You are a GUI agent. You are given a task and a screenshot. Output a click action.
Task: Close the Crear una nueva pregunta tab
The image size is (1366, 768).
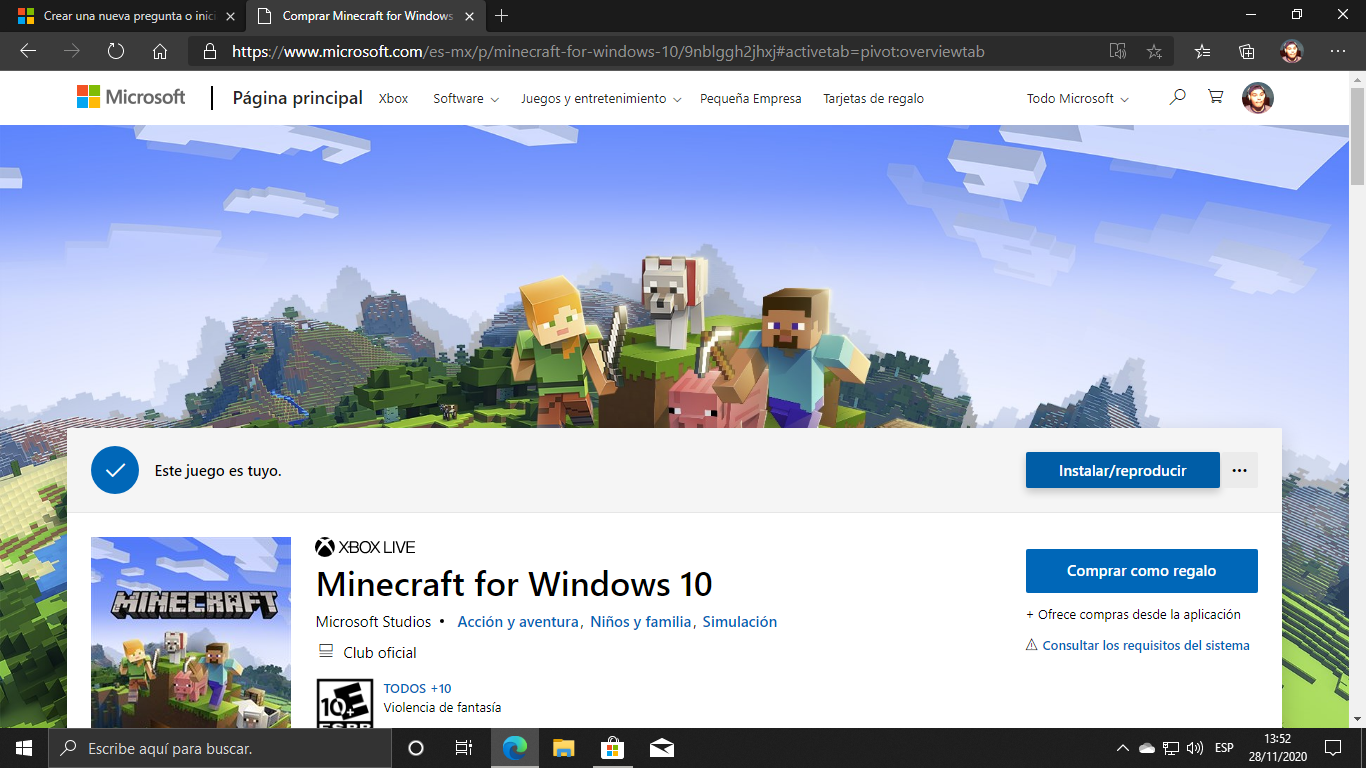230,16
